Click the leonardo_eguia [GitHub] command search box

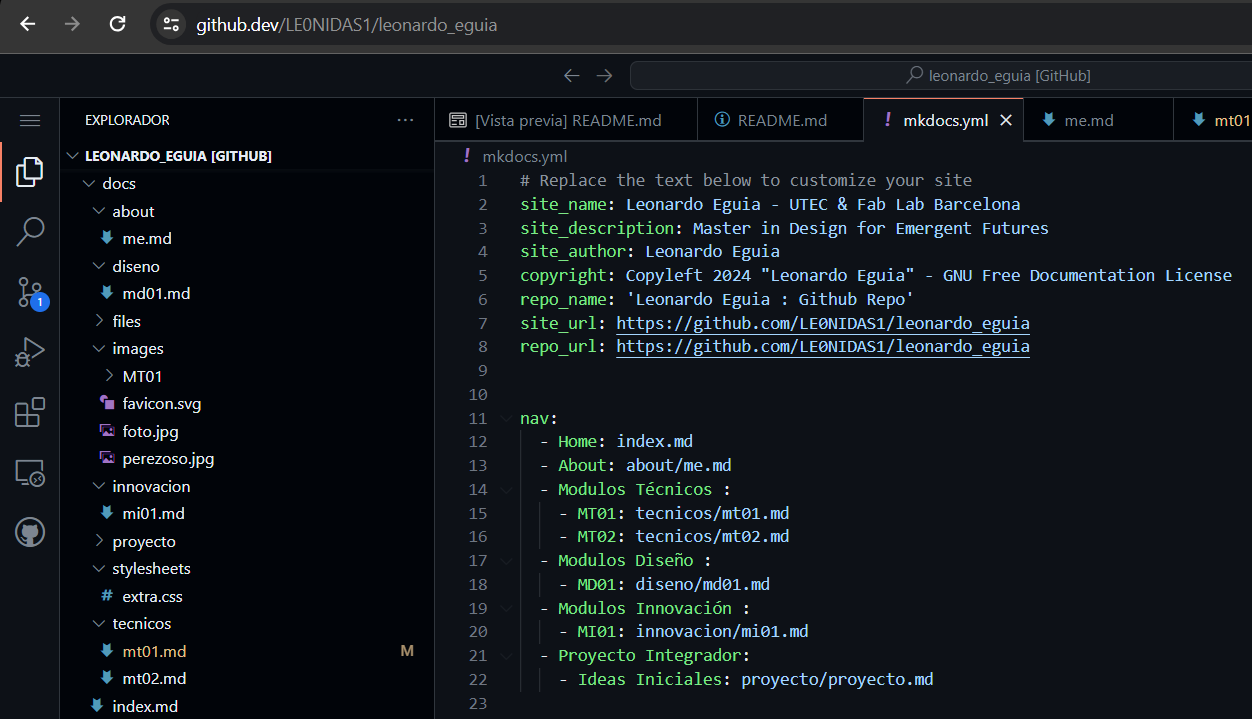coord(941,75)
